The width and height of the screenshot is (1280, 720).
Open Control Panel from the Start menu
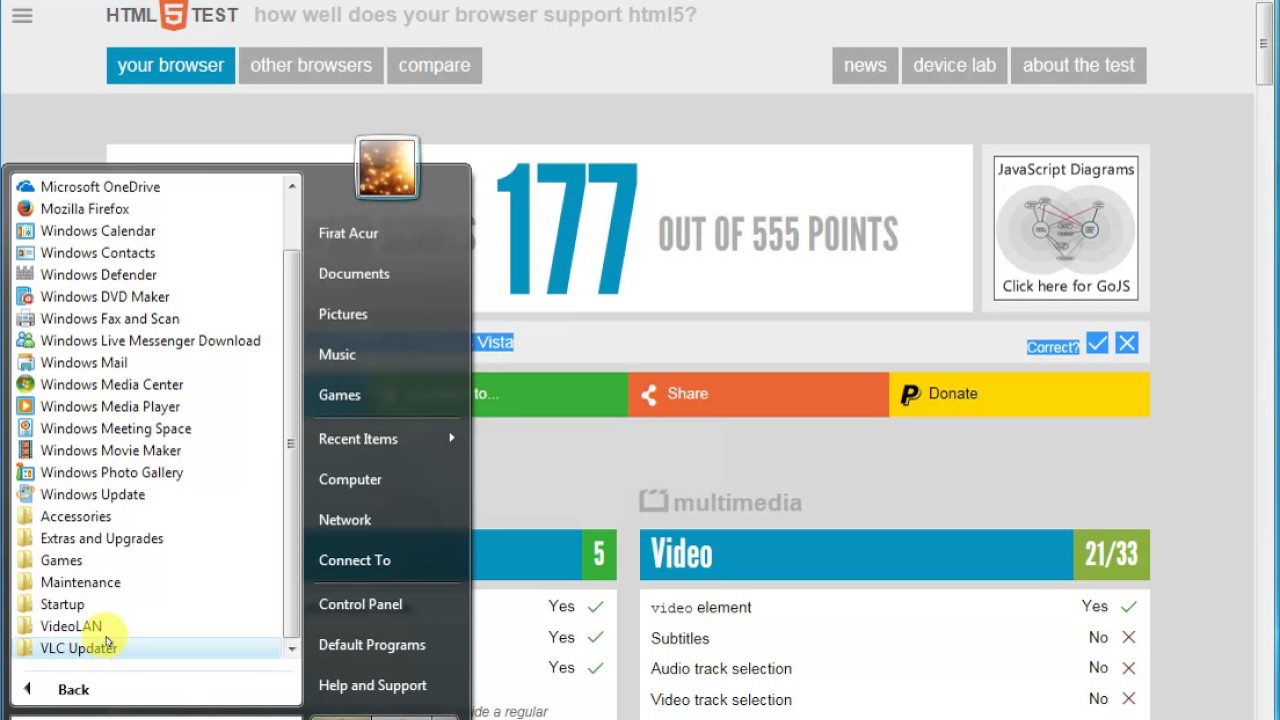point(360,604)
